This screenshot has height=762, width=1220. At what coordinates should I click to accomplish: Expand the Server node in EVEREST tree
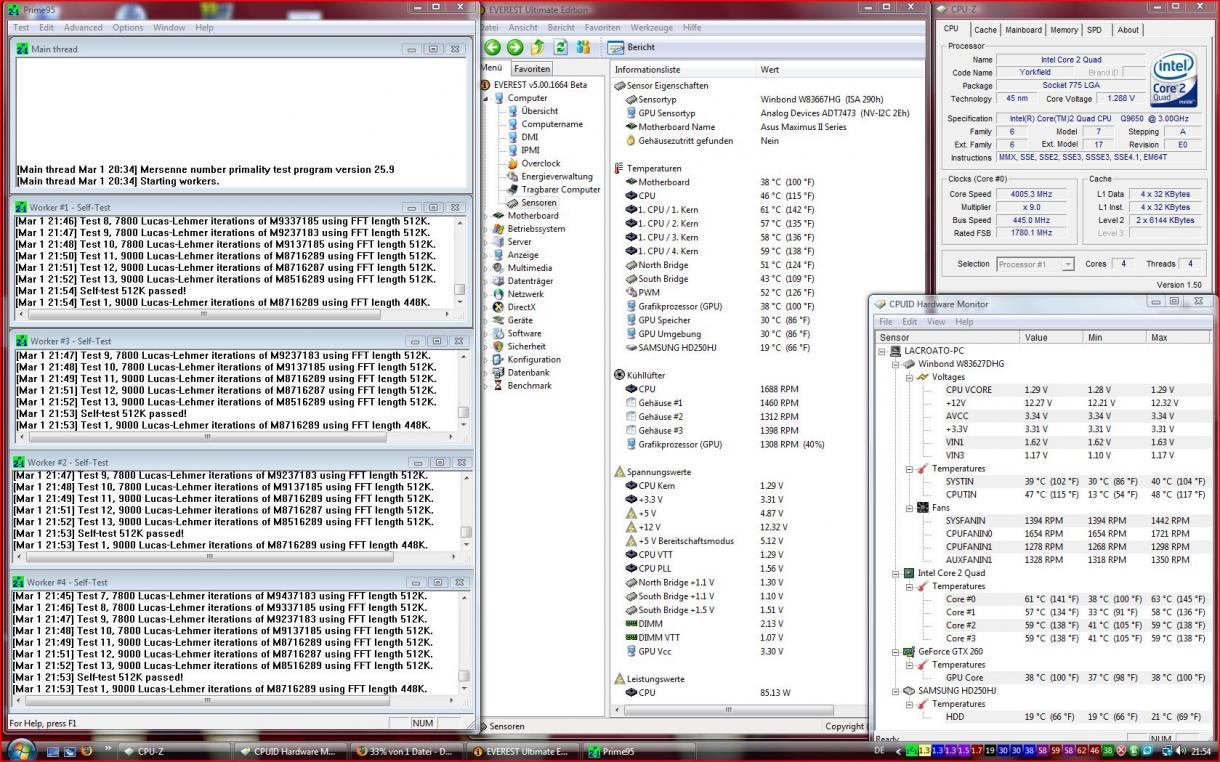pyautogui.click(x=486, y=241)
